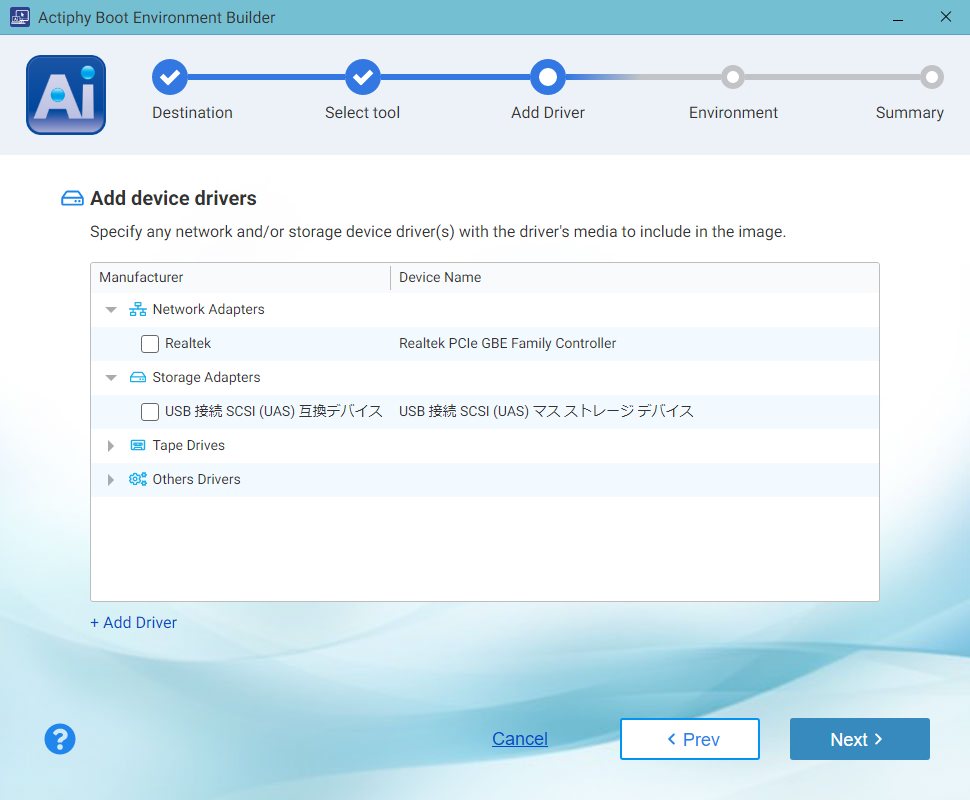Jump to the Environment wizard step
This screenshot has height=800, width=970.
tap(733, 77)
